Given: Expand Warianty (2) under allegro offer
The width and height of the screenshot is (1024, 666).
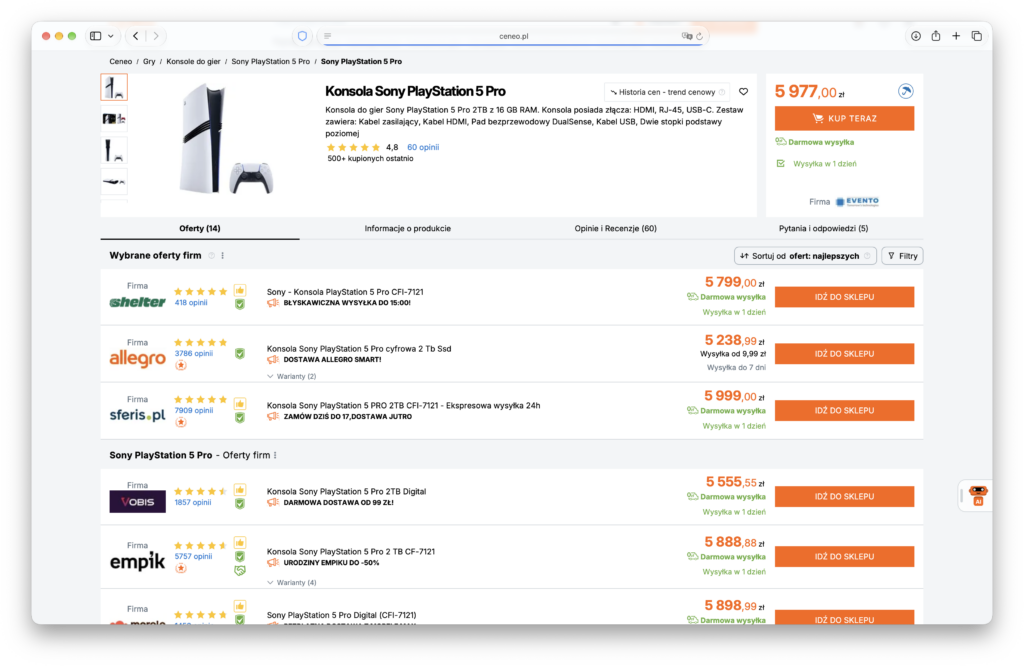Looking at the screenshot, I should [292, 376].
